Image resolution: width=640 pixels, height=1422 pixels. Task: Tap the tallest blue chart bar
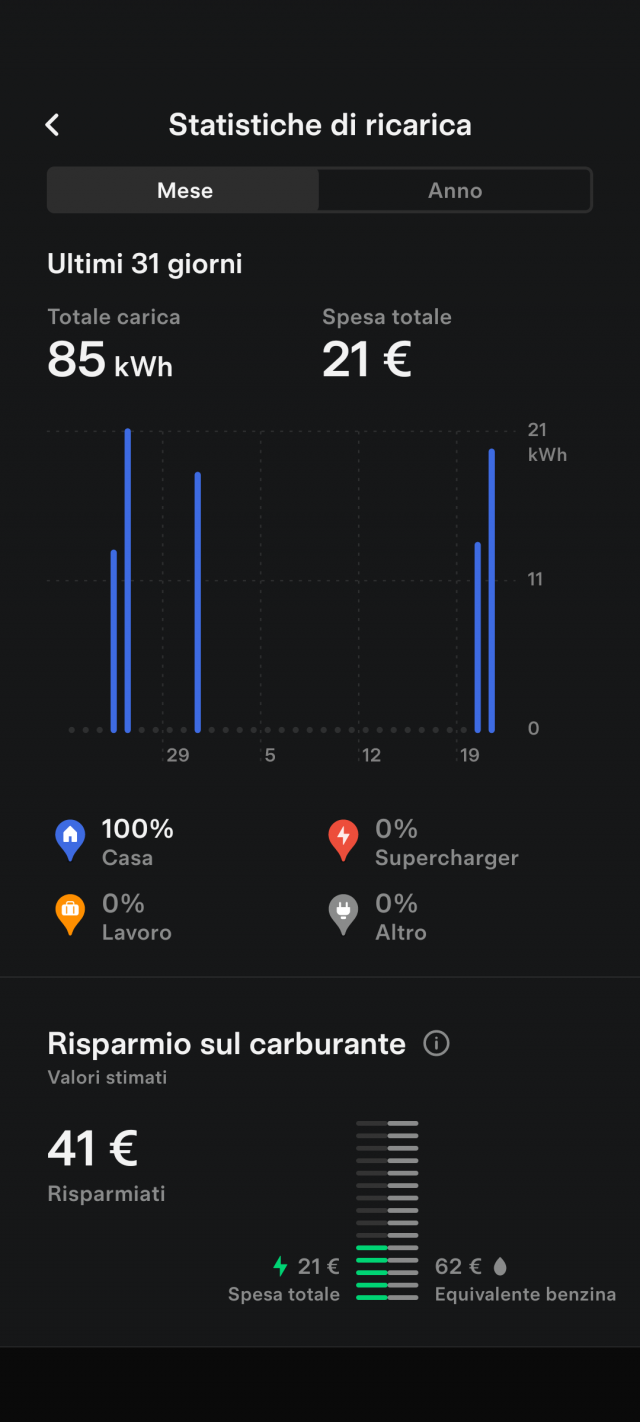click(128, 580)
